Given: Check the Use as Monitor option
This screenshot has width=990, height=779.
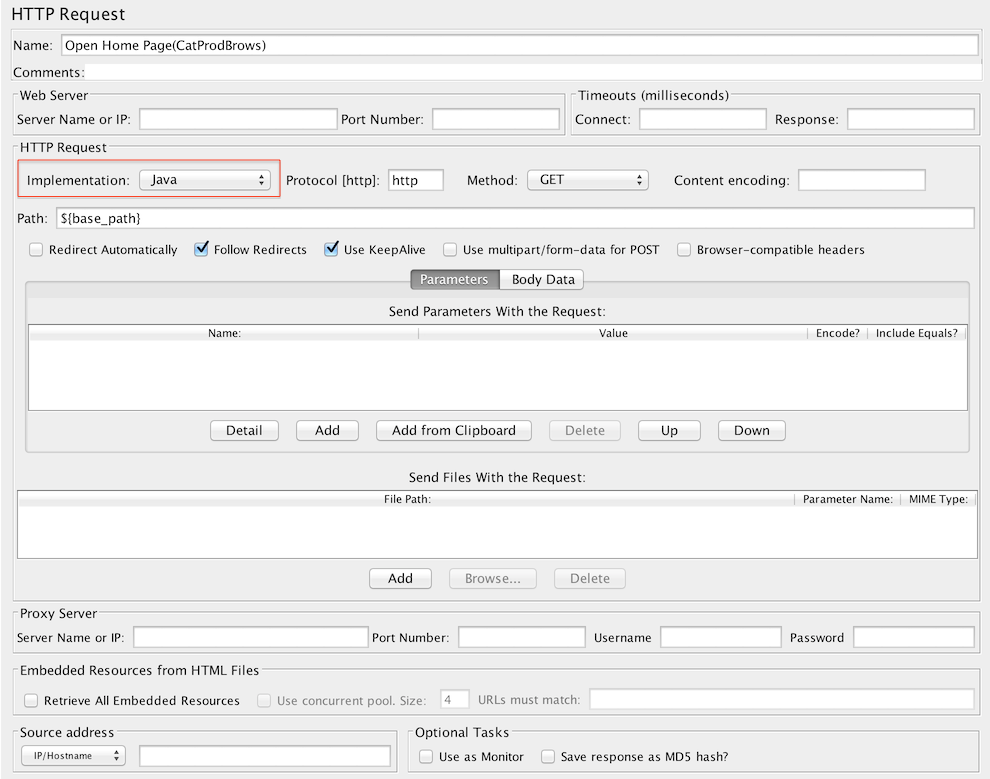Looking at the screenshot, I should point(426,757).
